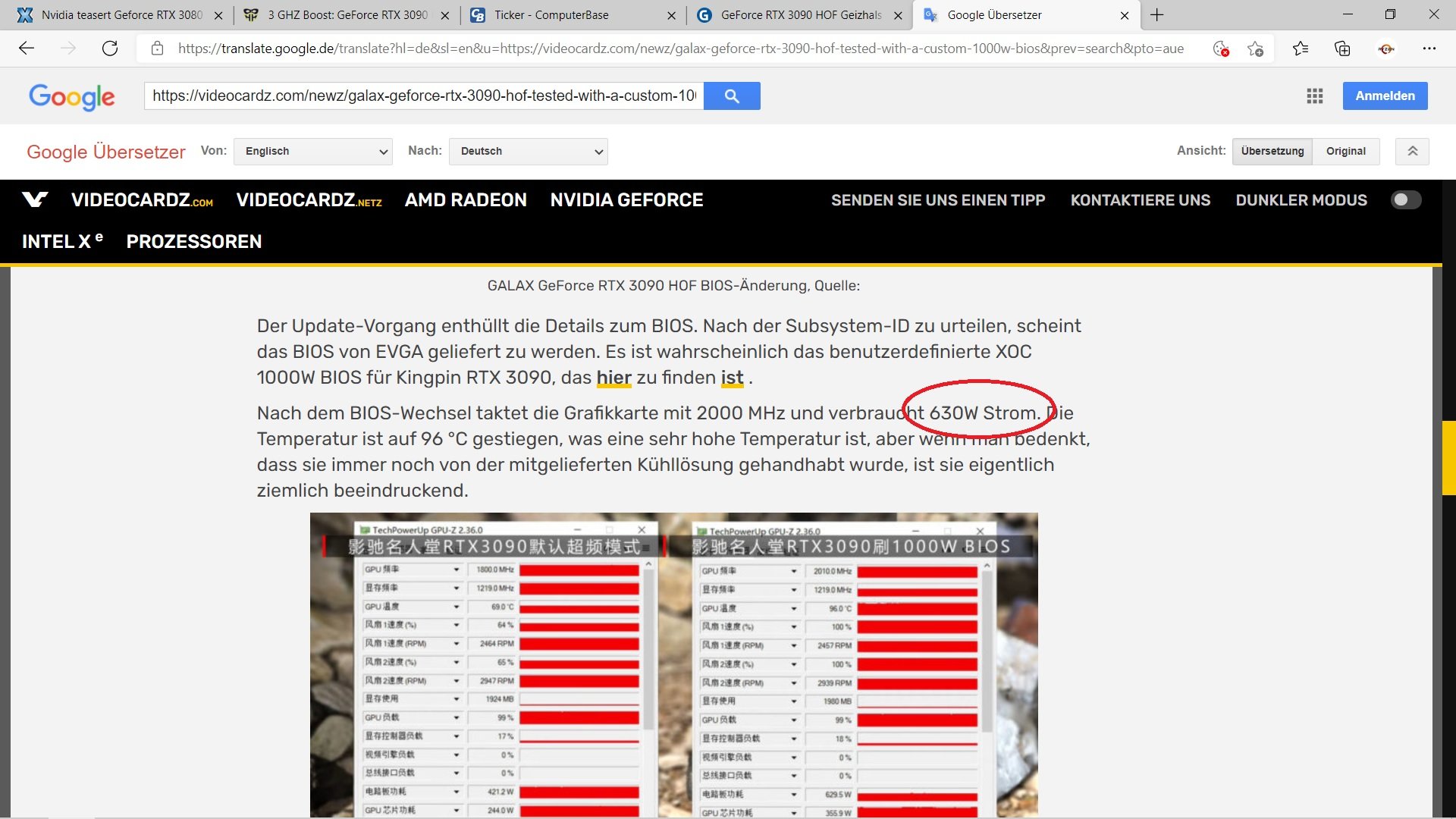The height and width of the screenshot is (819, 1456).
Task: Add page to favorites star icon
Action: pyautogui.click(x=1255, y=49)
